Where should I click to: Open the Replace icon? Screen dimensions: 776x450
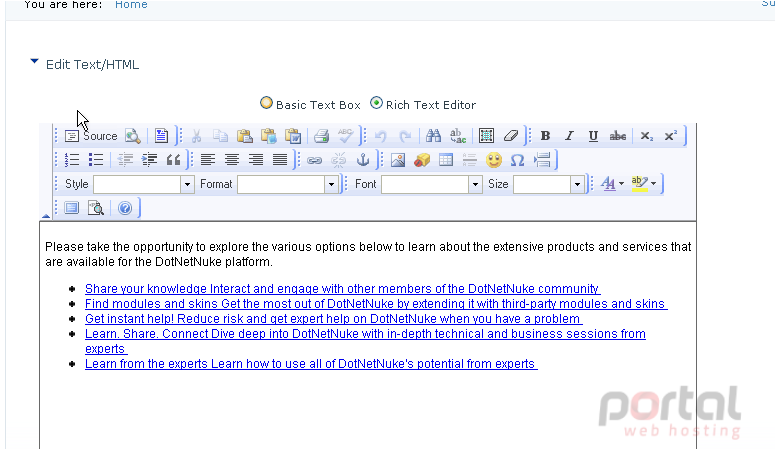pos(458,136)
